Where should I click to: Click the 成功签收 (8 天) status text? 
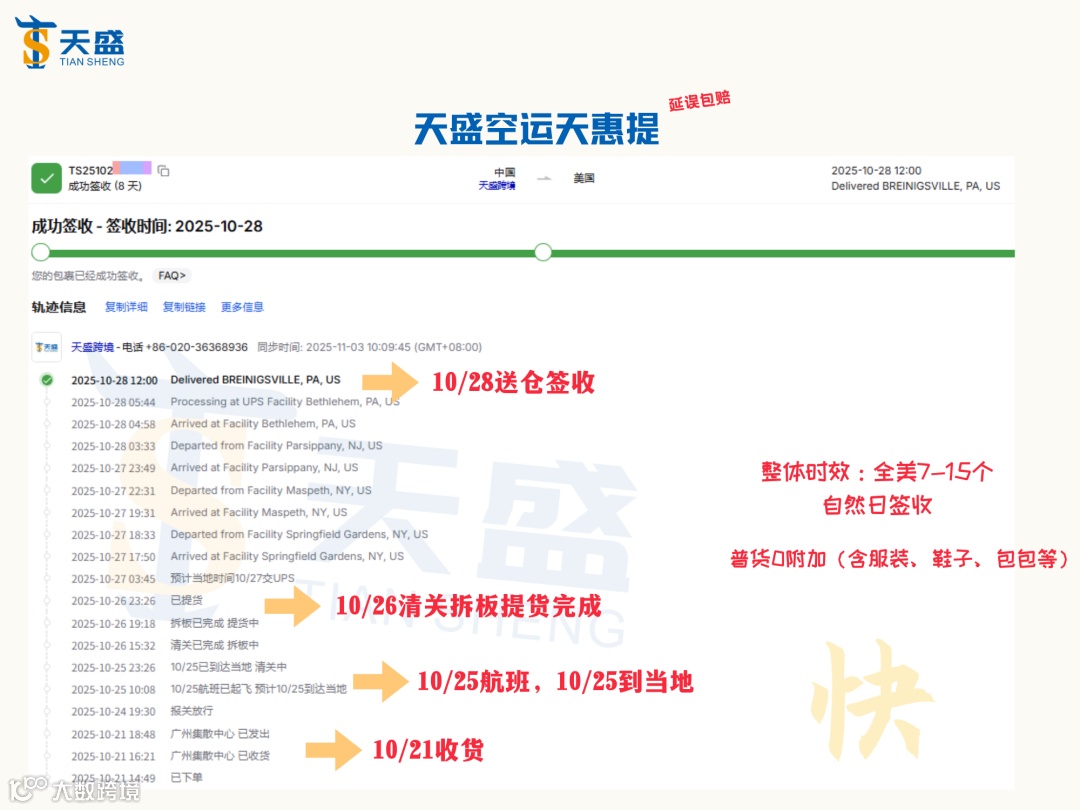click(105, 186)
